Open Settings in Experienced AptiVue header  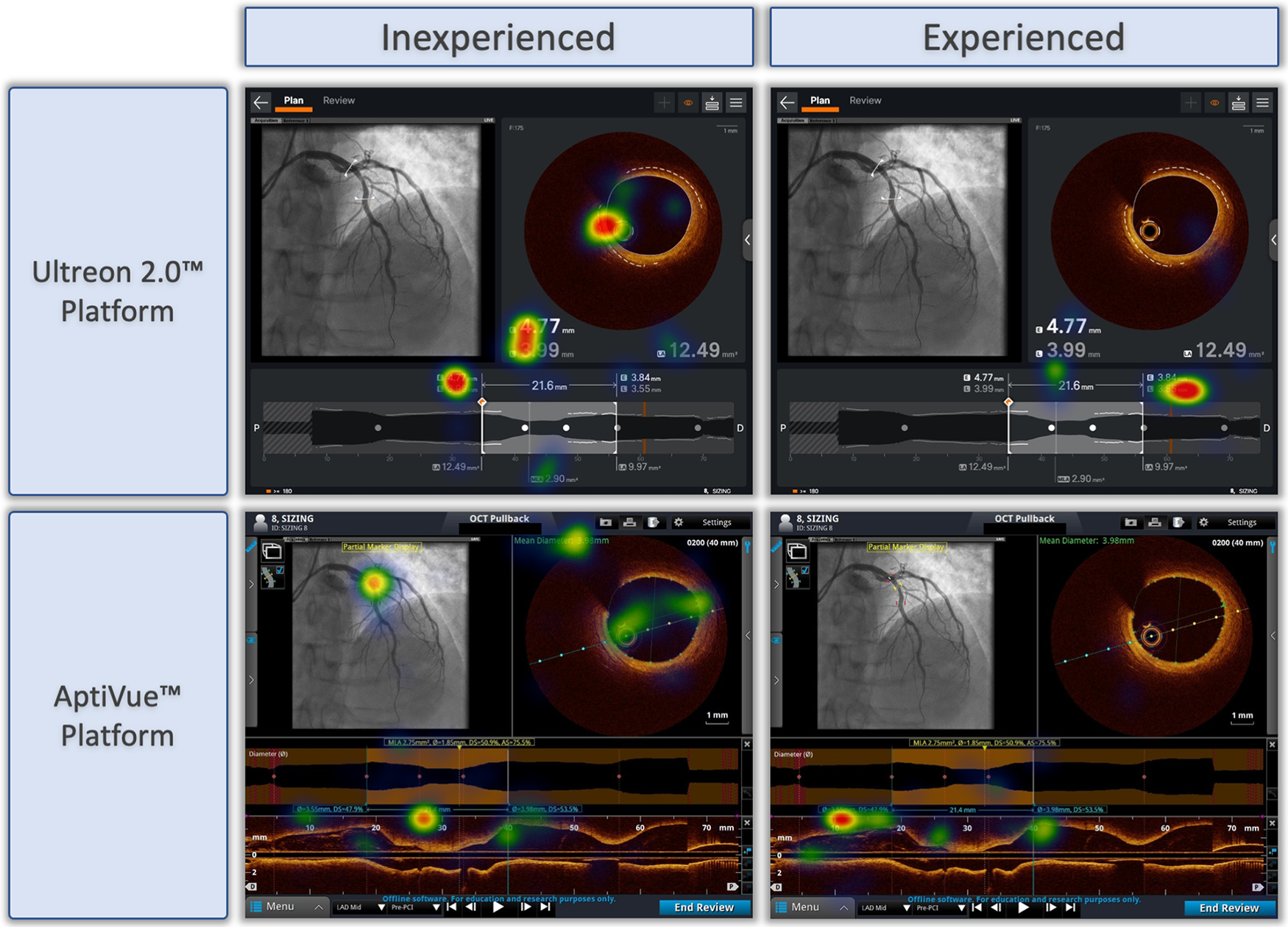tap(1241, 522)
